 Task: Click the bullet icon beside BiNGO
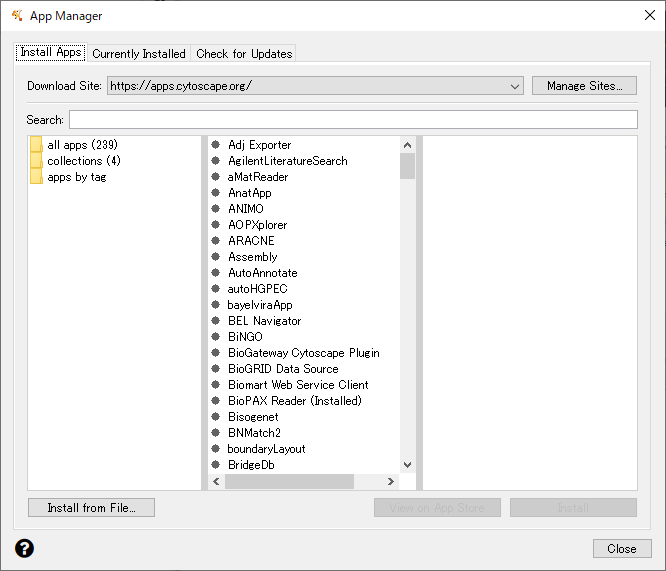217,337
